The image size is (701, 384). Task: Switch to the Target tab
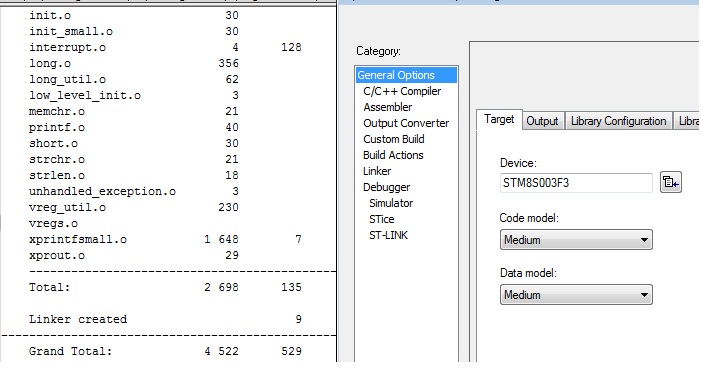point(499,119)
